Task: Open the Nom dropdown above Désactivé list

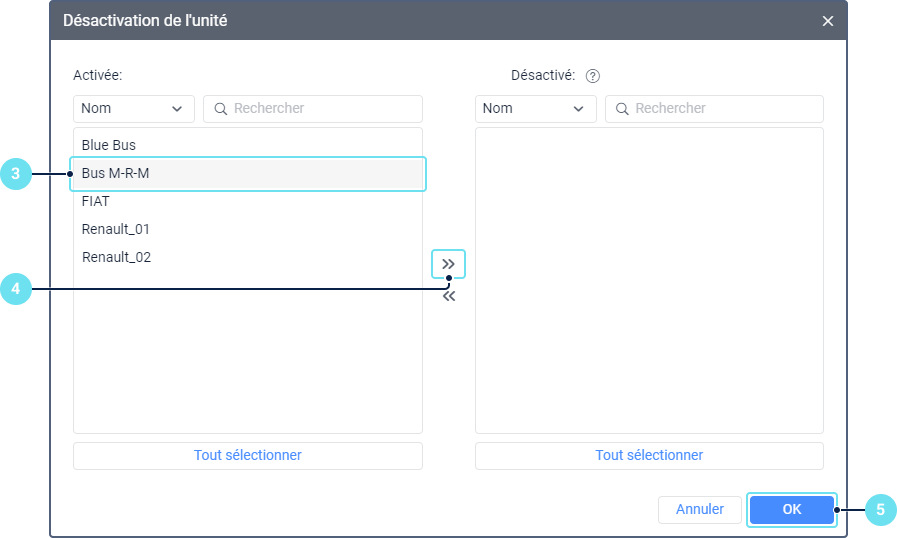Action: pyautogui.click(x=535, y=109)
